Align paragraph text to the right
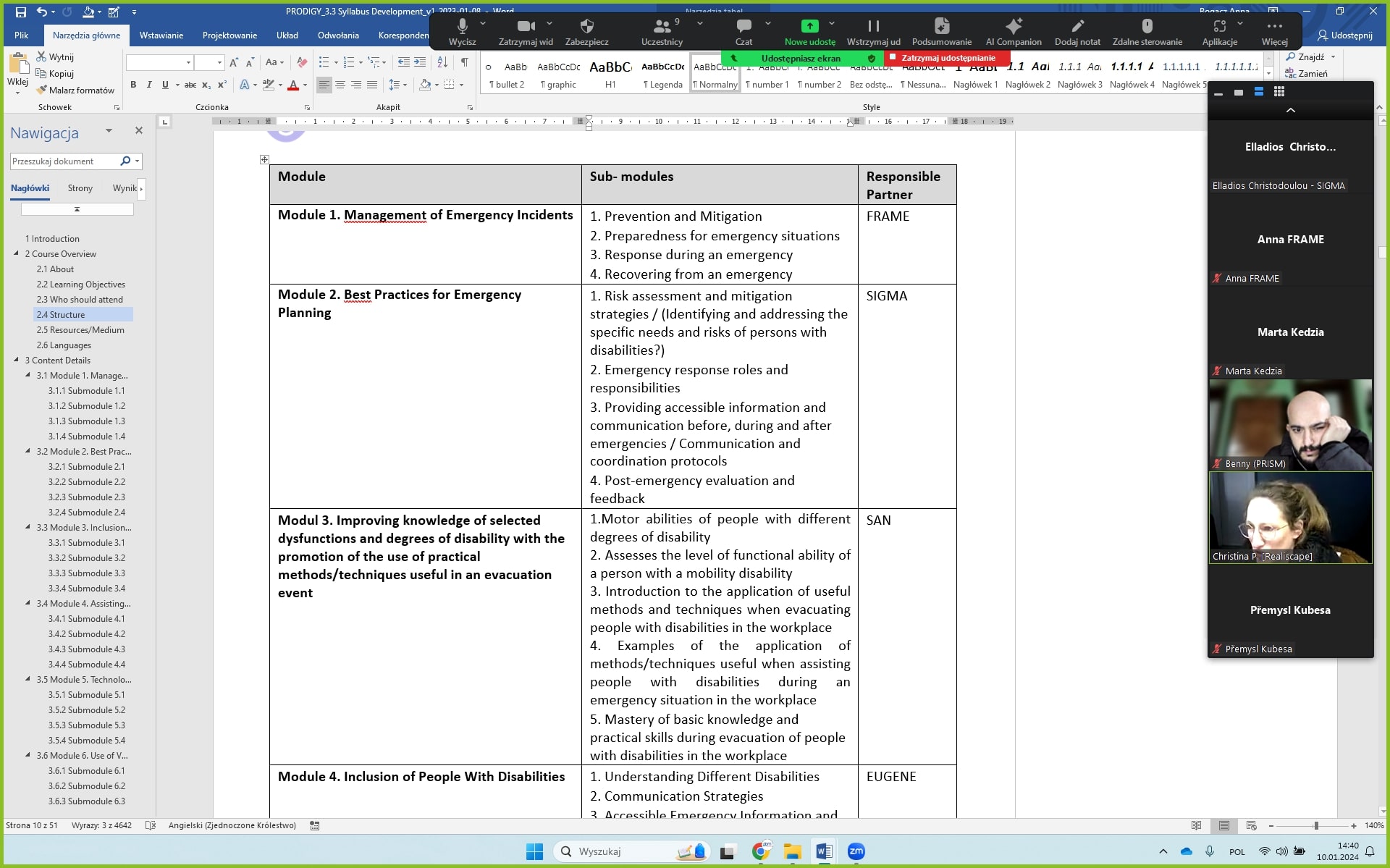1390x868 pixels. pos(356,85)
